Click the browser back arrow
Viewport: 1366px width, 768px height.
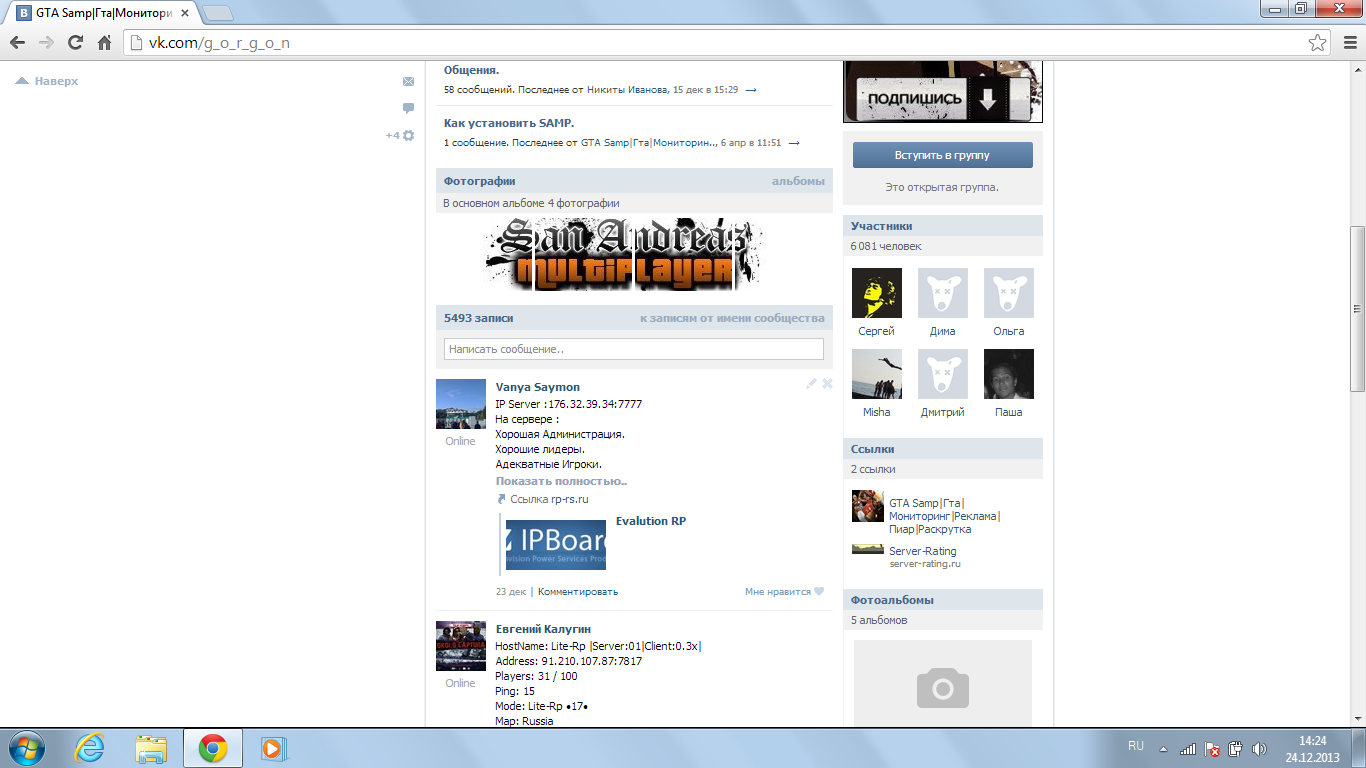click(x=17, y=43)
